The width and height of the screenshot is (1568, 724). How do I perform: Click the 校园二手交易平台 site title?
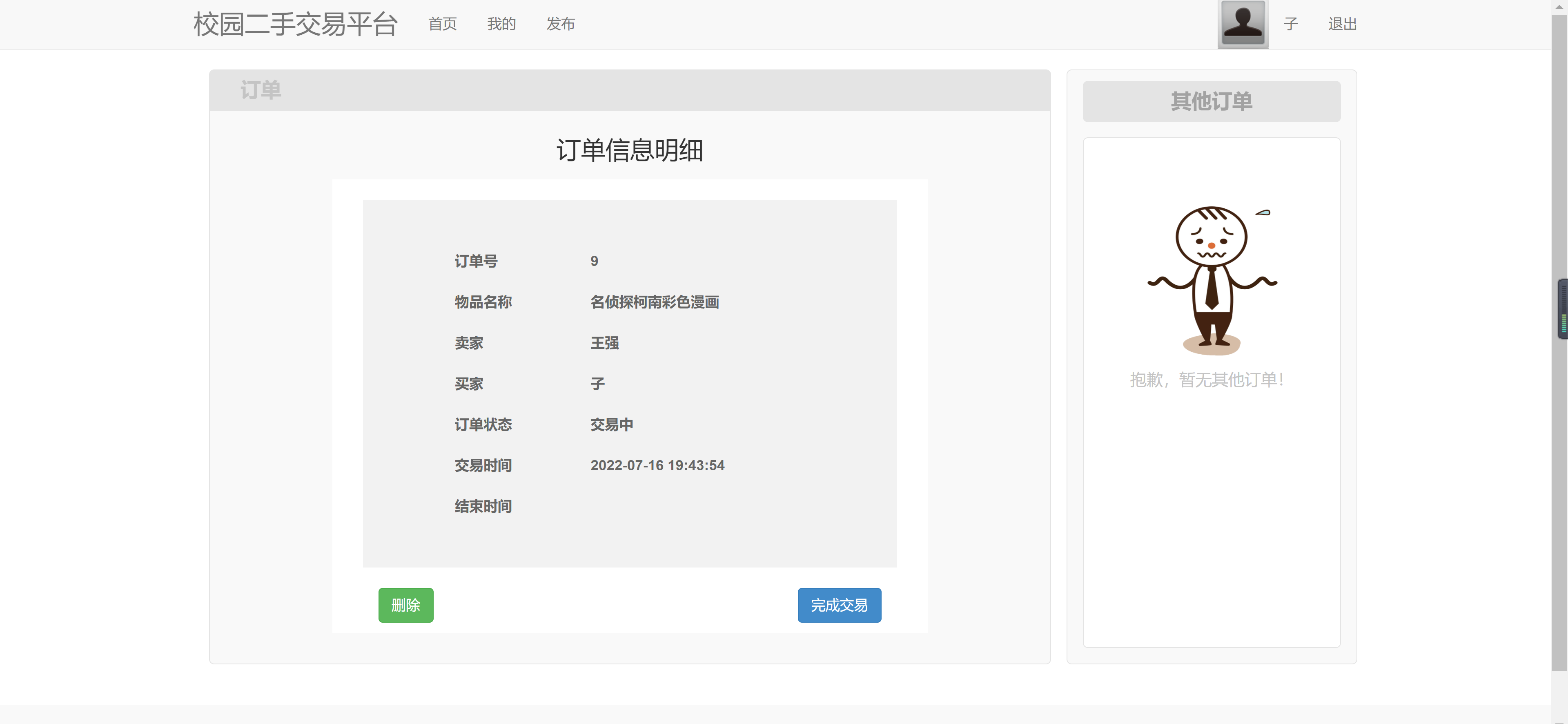(295, 25)
